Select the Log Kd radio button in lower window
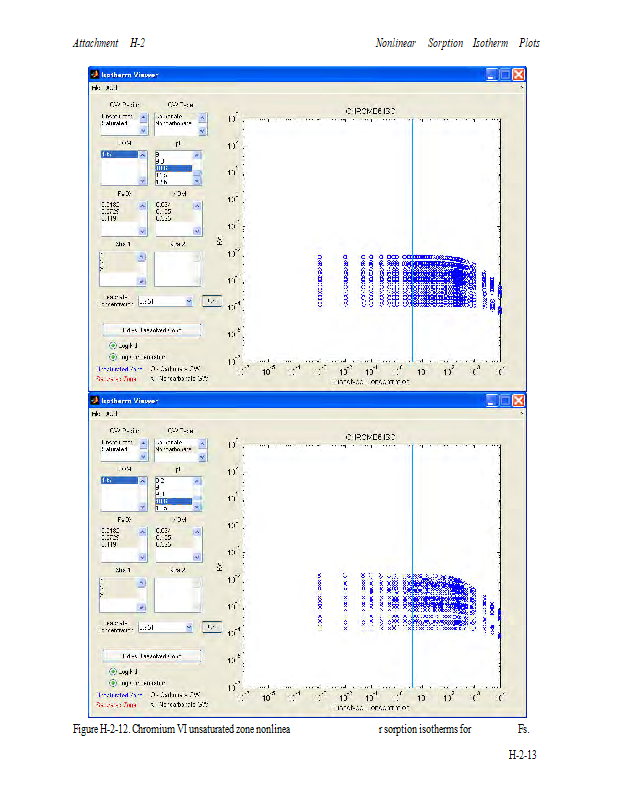Screen dimensions: 618x800 click(113, 671)
